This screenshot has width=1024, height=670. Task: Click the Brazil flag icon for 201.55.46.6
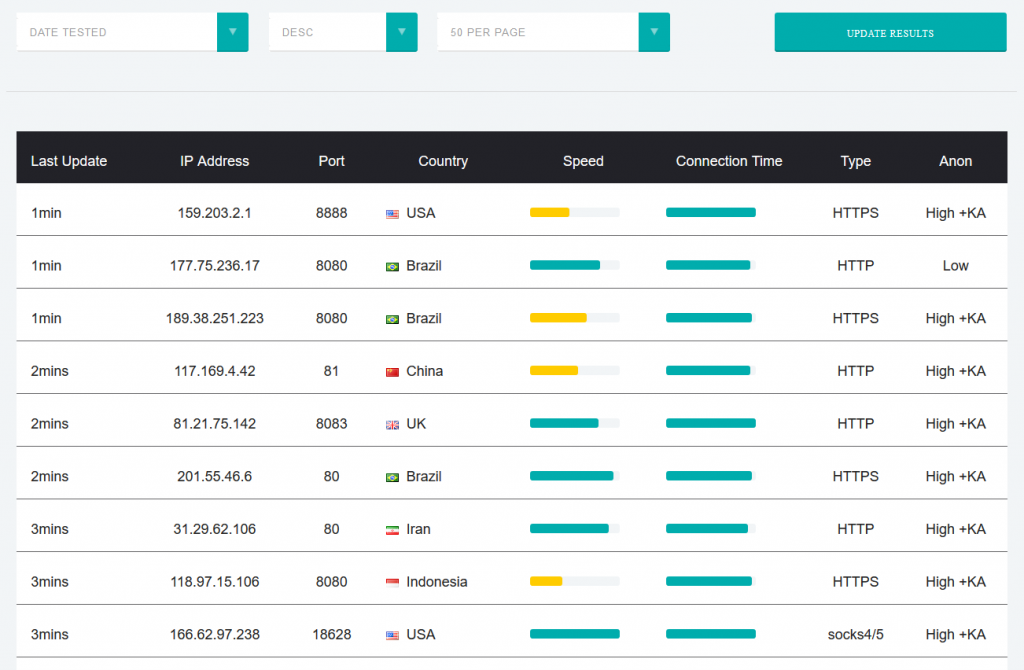click(x=392, y=477)
